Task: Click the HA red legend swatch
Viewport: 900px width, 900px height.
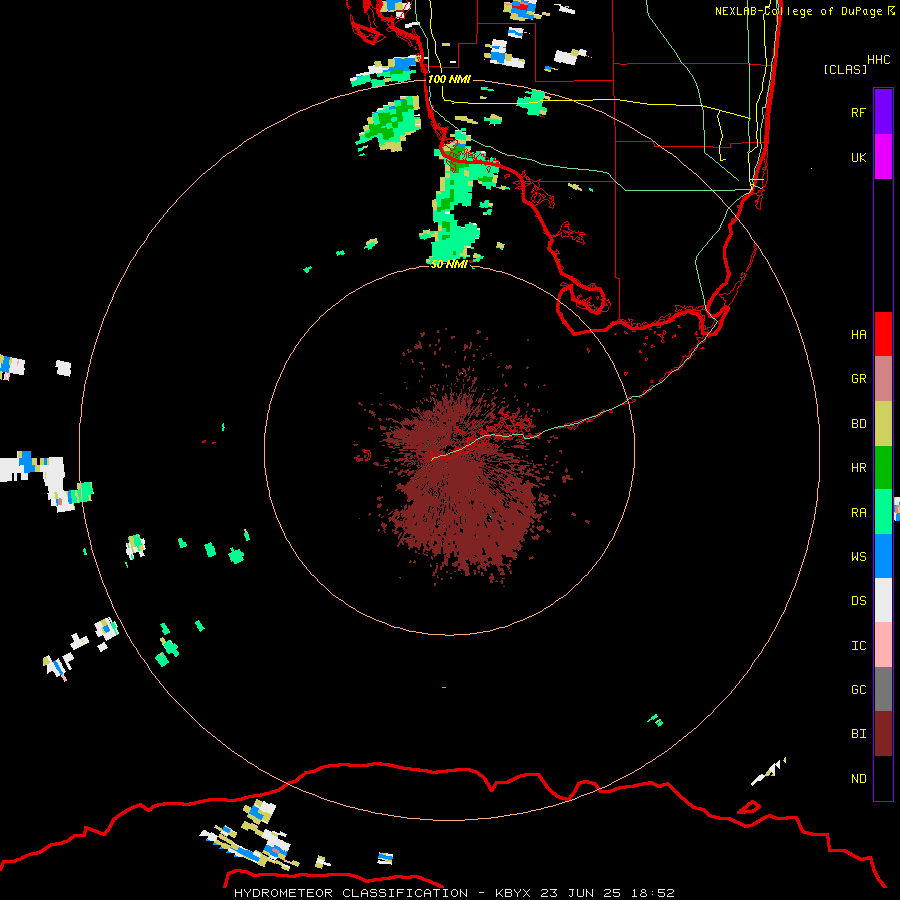Action: point(883,334)
